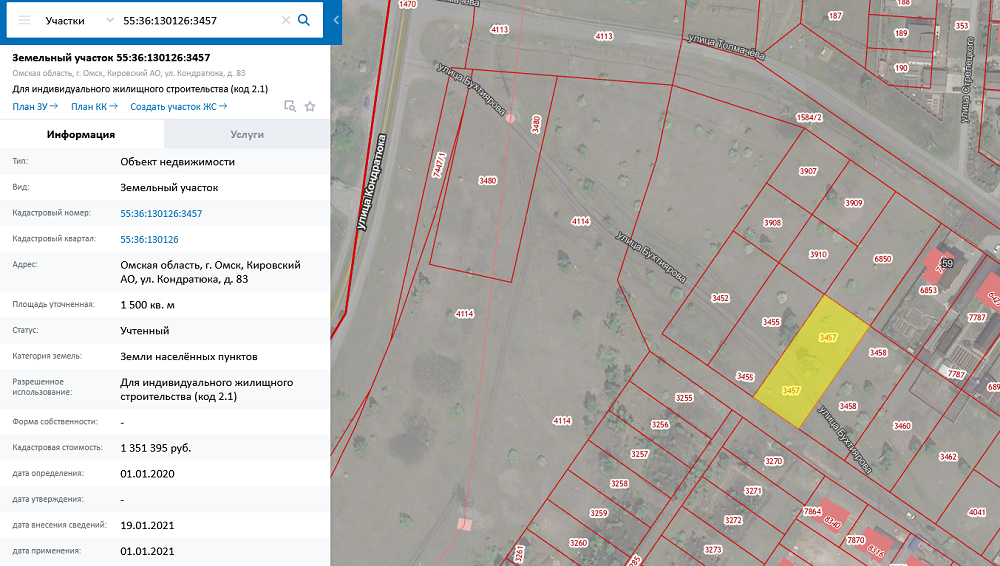Open the План КК link
1000x566 pixels.
pos(94,106)
